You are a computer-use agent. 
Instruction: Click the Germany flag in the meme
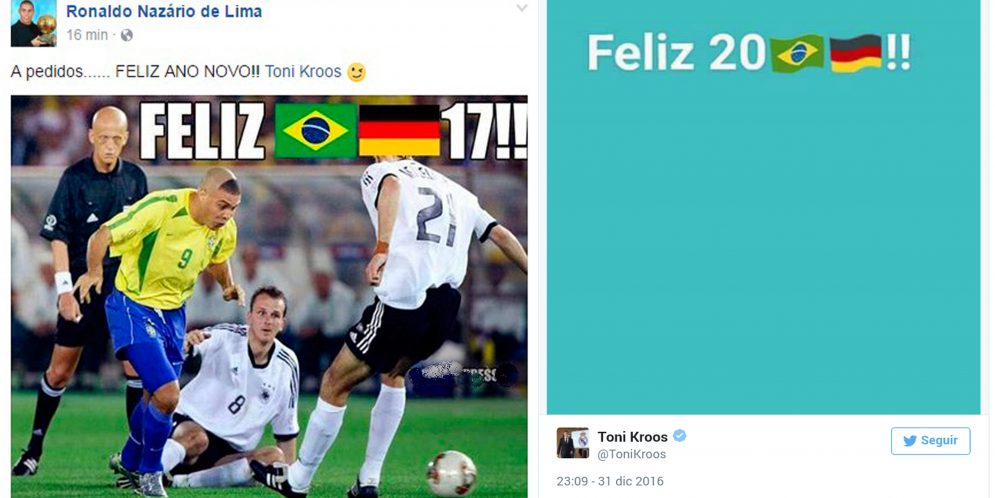coord(399,131)
